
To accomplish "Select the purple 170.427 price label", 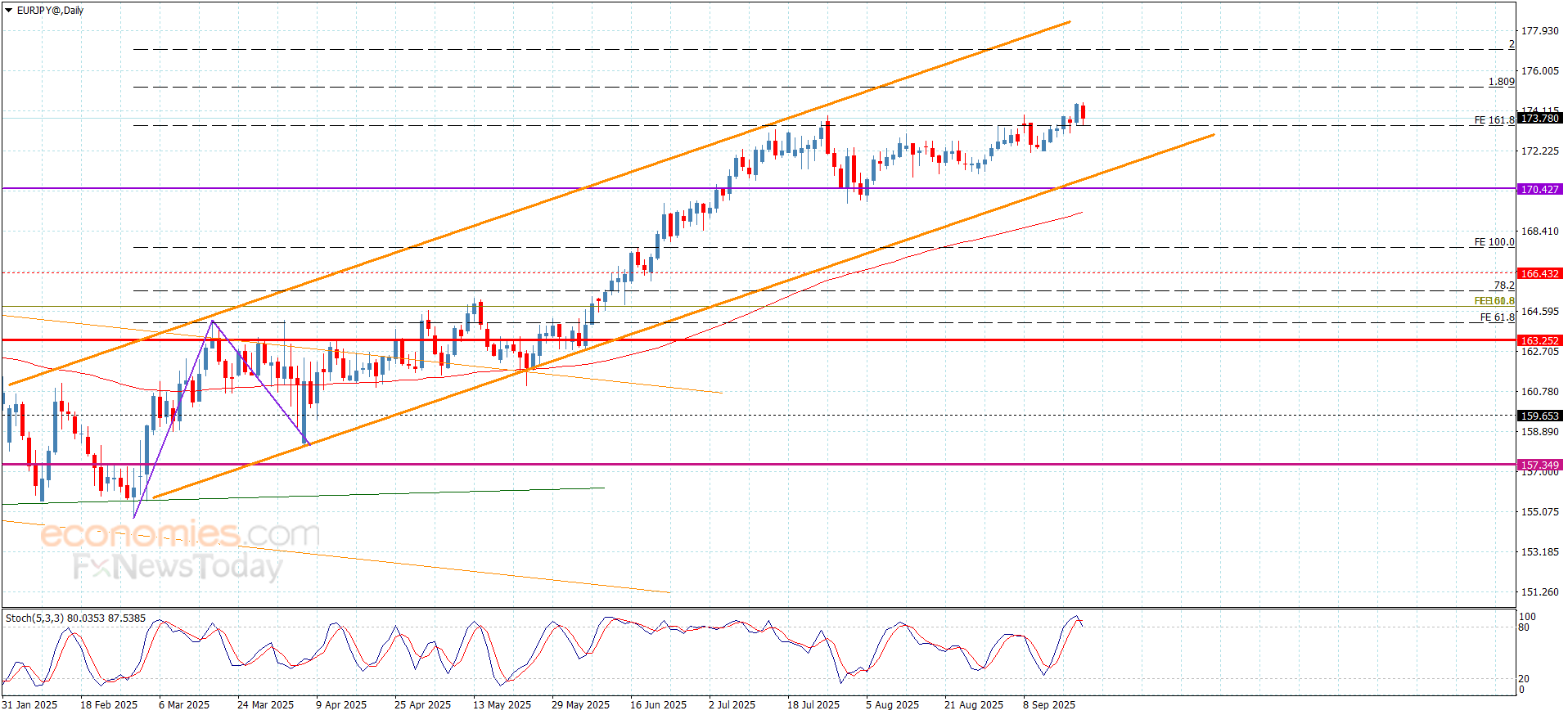I will 1539,189.
